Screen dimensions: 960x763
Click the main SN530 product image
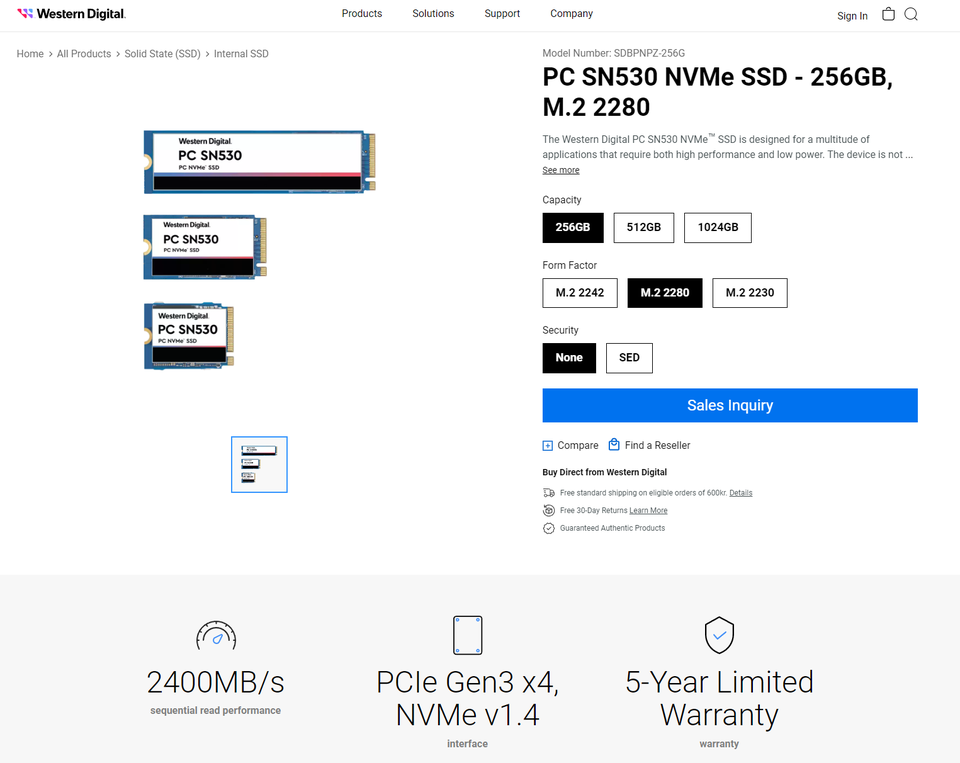[260, 250]
